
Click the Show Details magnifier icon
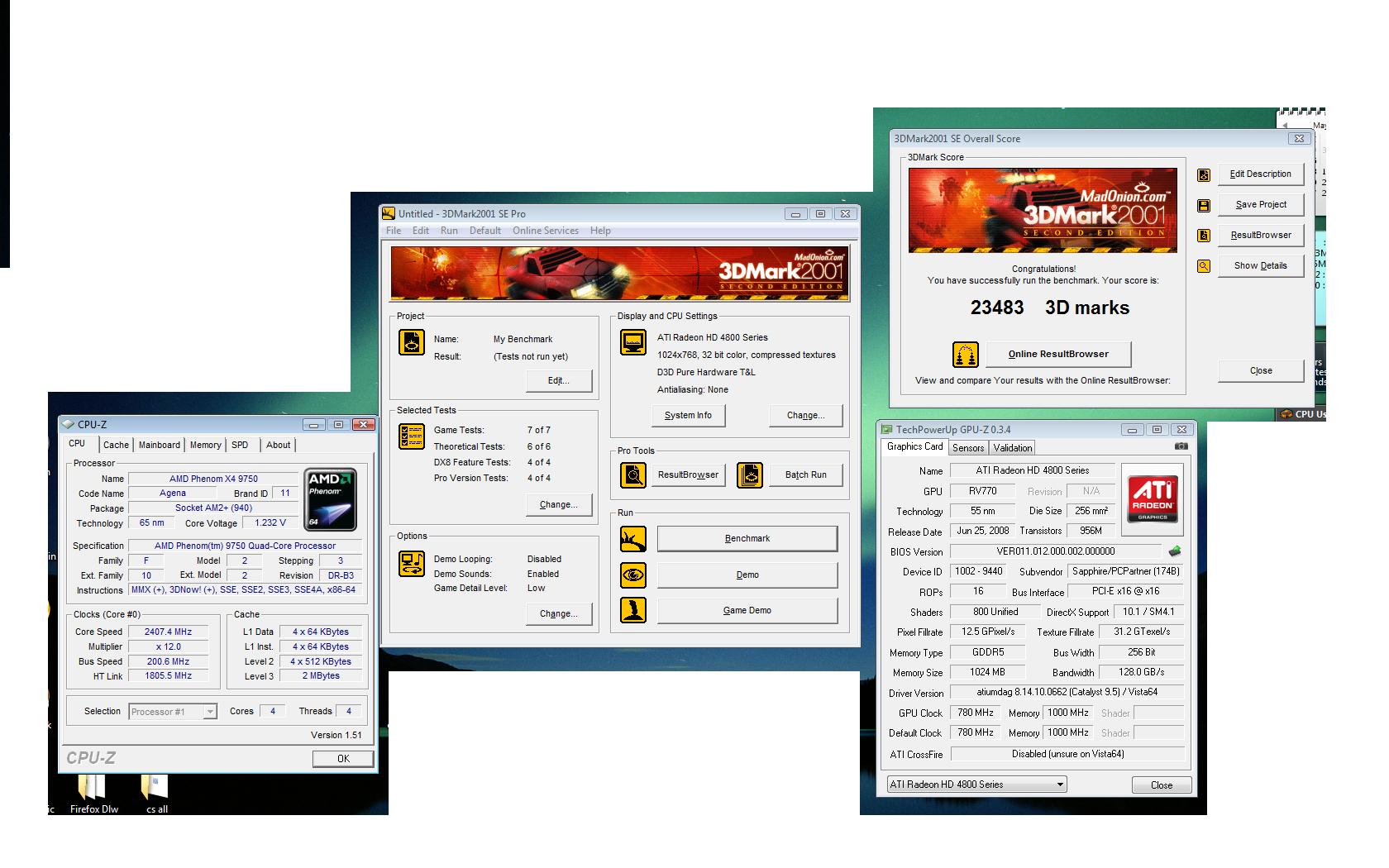point(1204,266)
